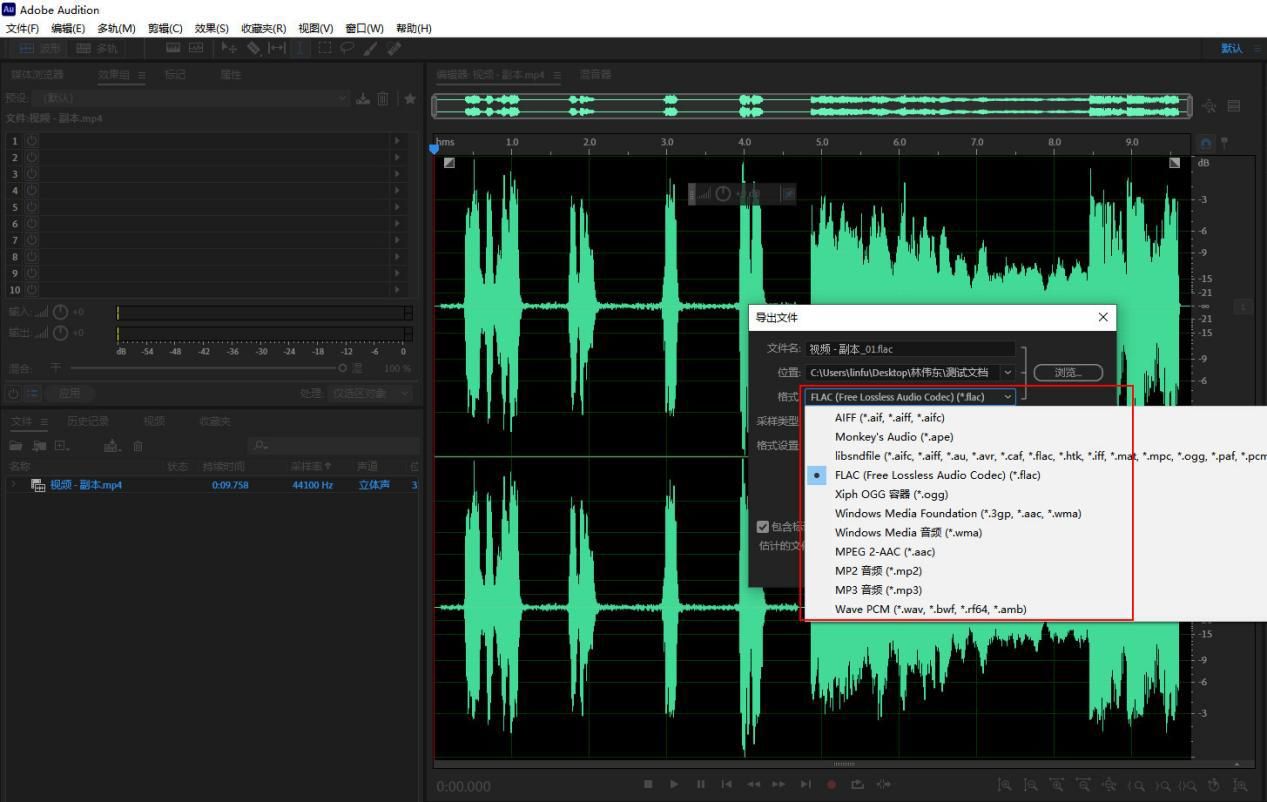The height and width of the screenshot is (802, 1267).
Task: Click the open file folder icon in Files panel
Action: coord(15,444)
